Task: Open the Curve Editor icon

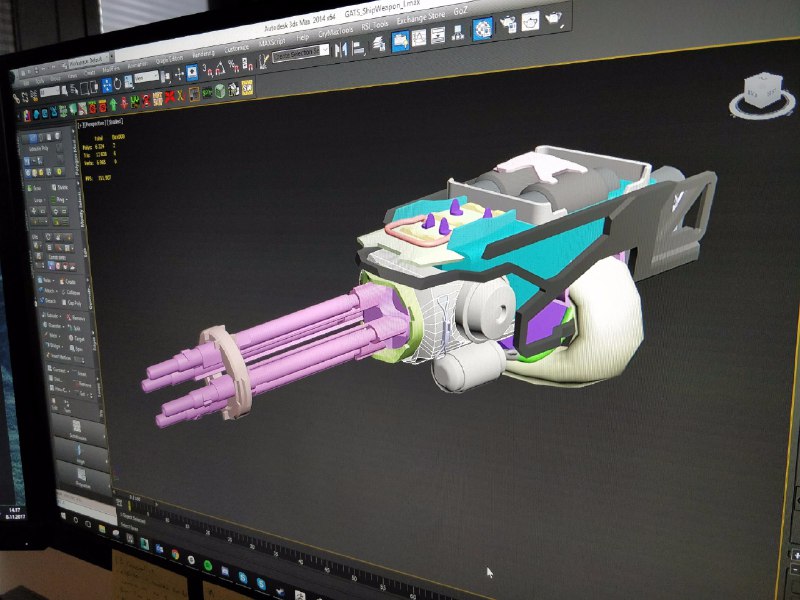Action: (419, 38)
